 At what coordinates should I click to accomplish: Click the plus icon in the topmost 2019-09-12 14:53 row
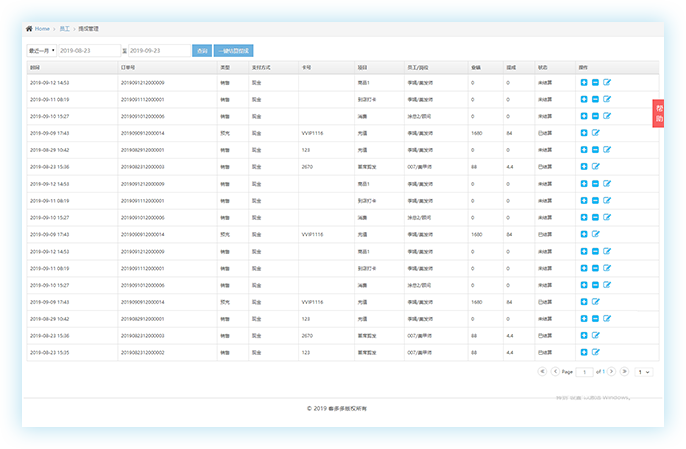584,82
